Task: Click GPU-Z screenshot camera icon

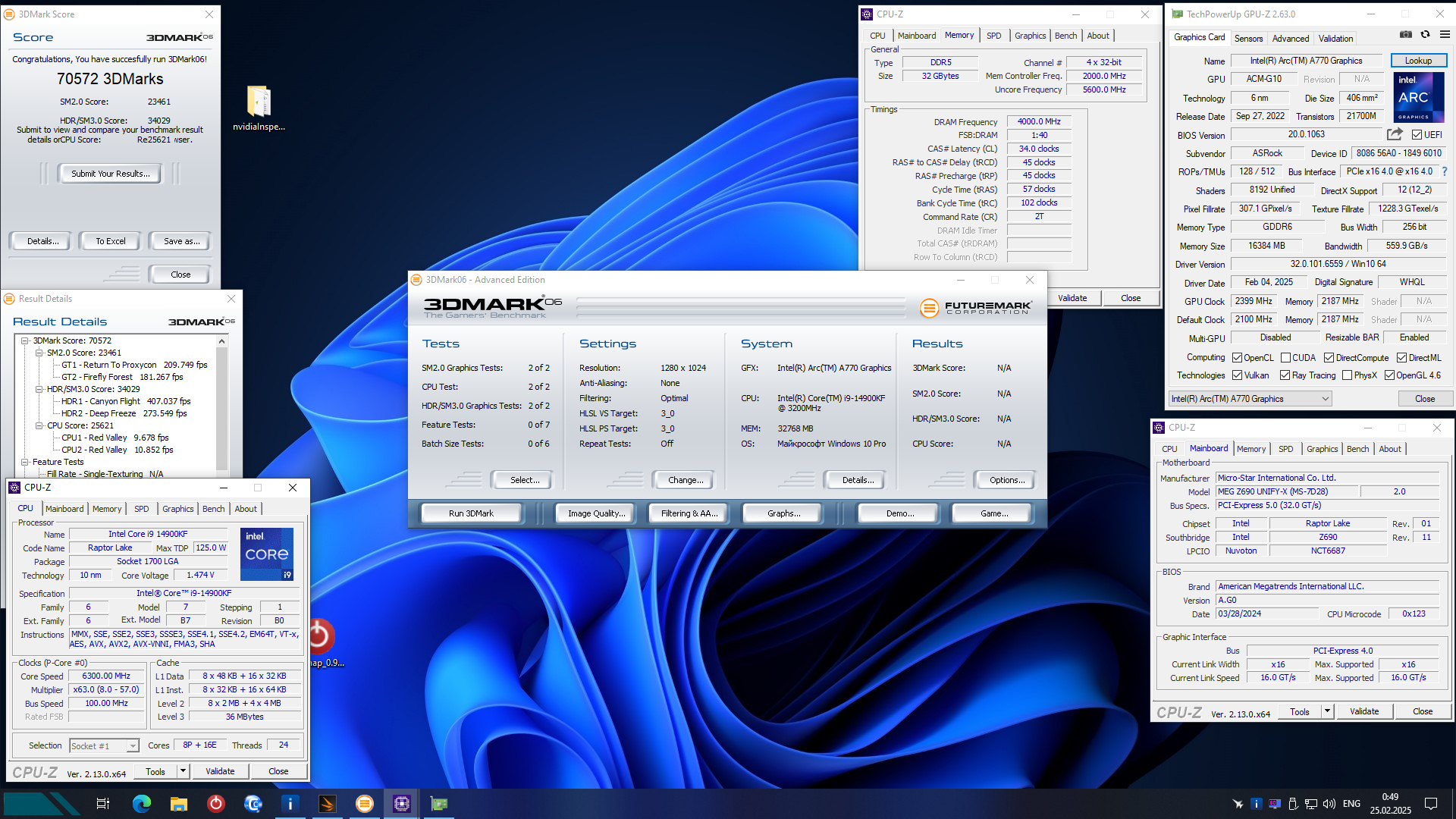Action: (1405, 35)
